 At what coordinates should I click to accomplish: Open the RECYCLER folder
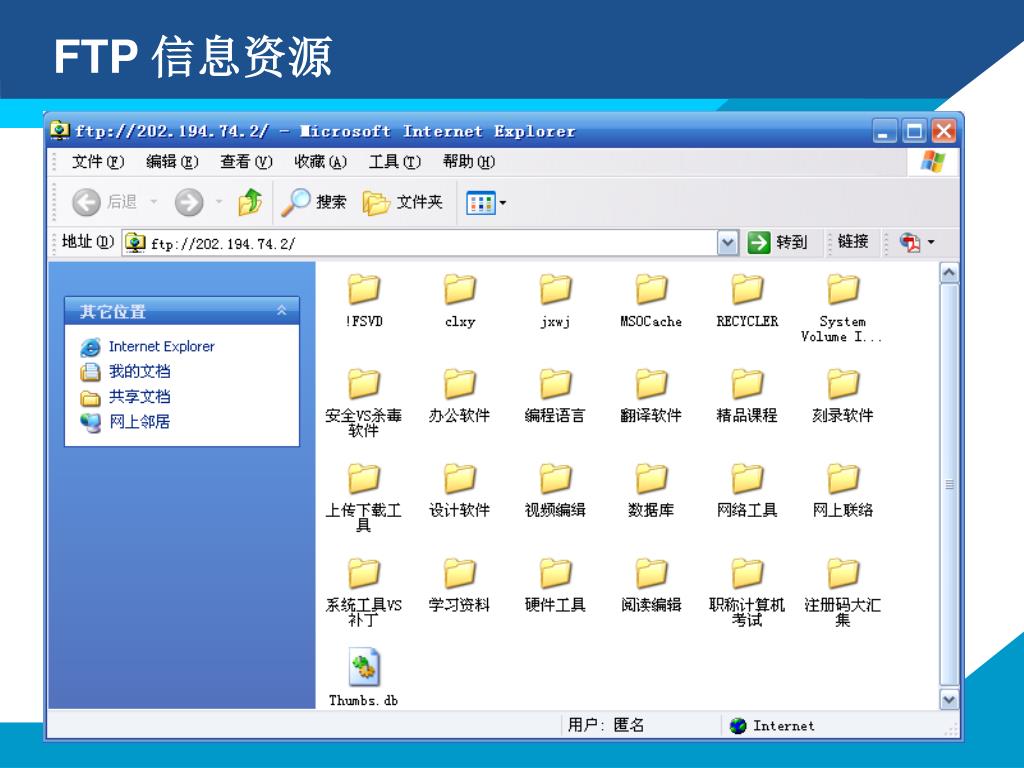point(747,300)
